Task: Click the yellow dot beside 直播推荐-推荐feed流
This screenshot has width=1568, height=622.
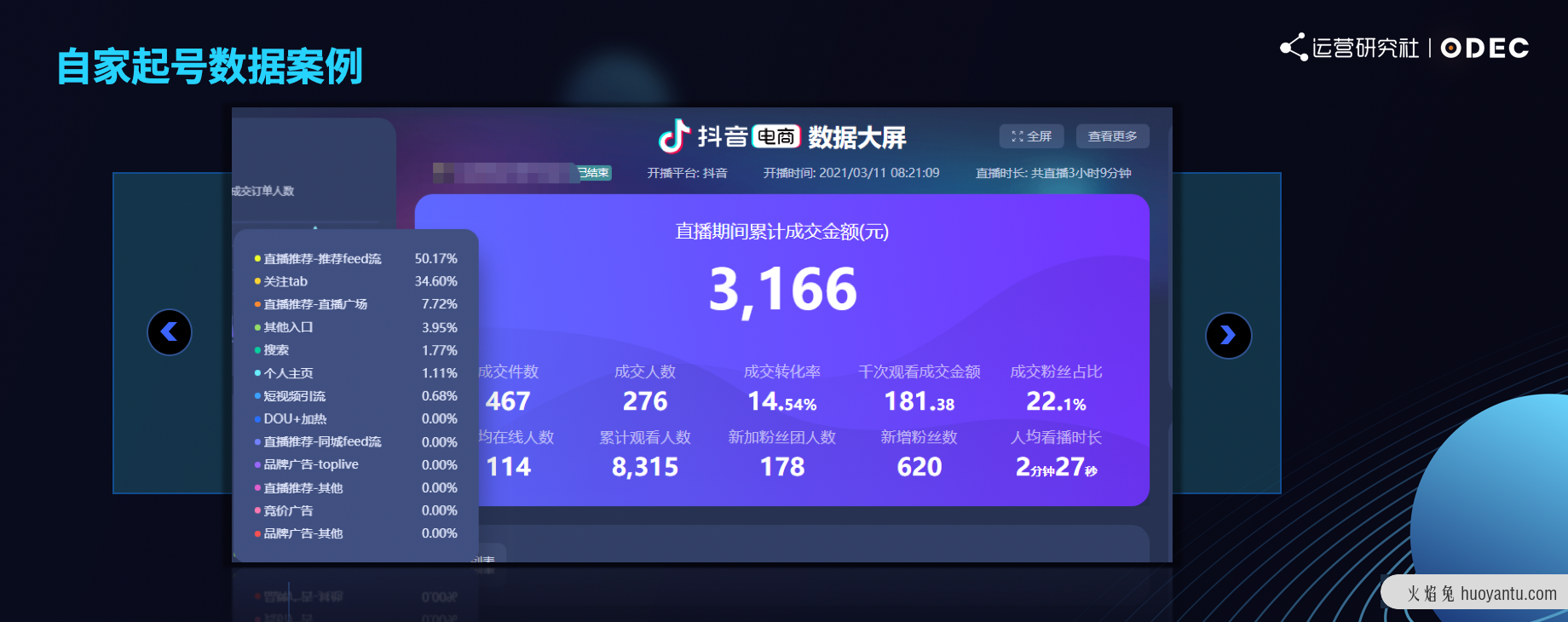Action: coord(257,258)
